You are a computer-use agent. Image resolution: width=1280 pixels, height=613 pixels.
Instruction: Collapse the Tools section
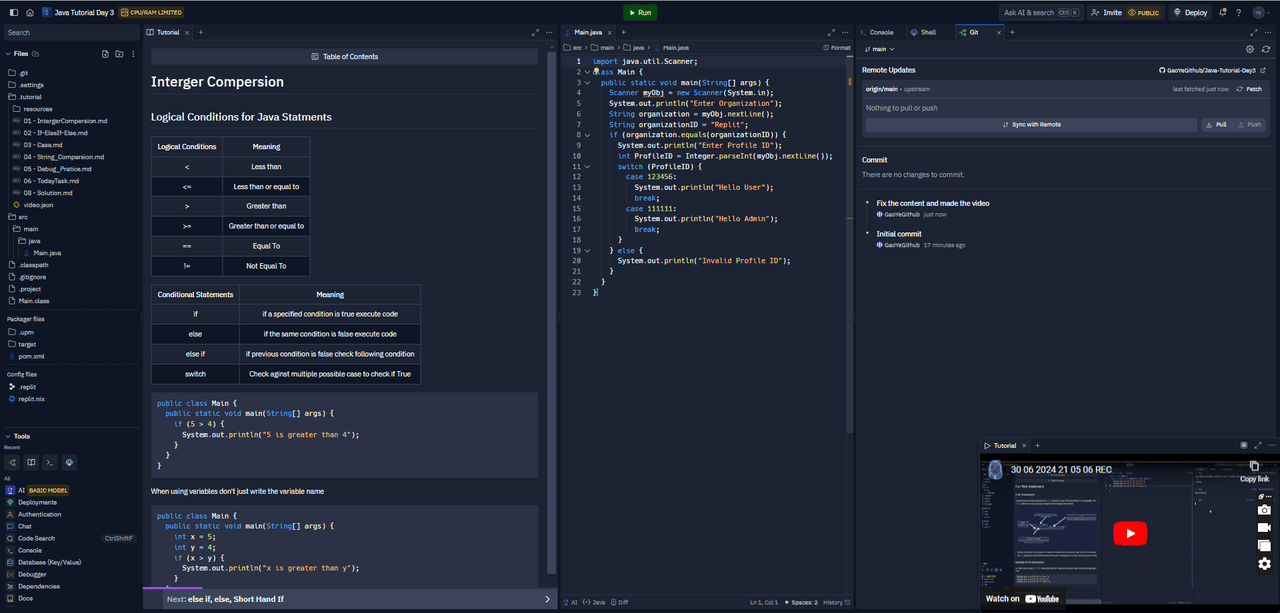click(9, 436)
